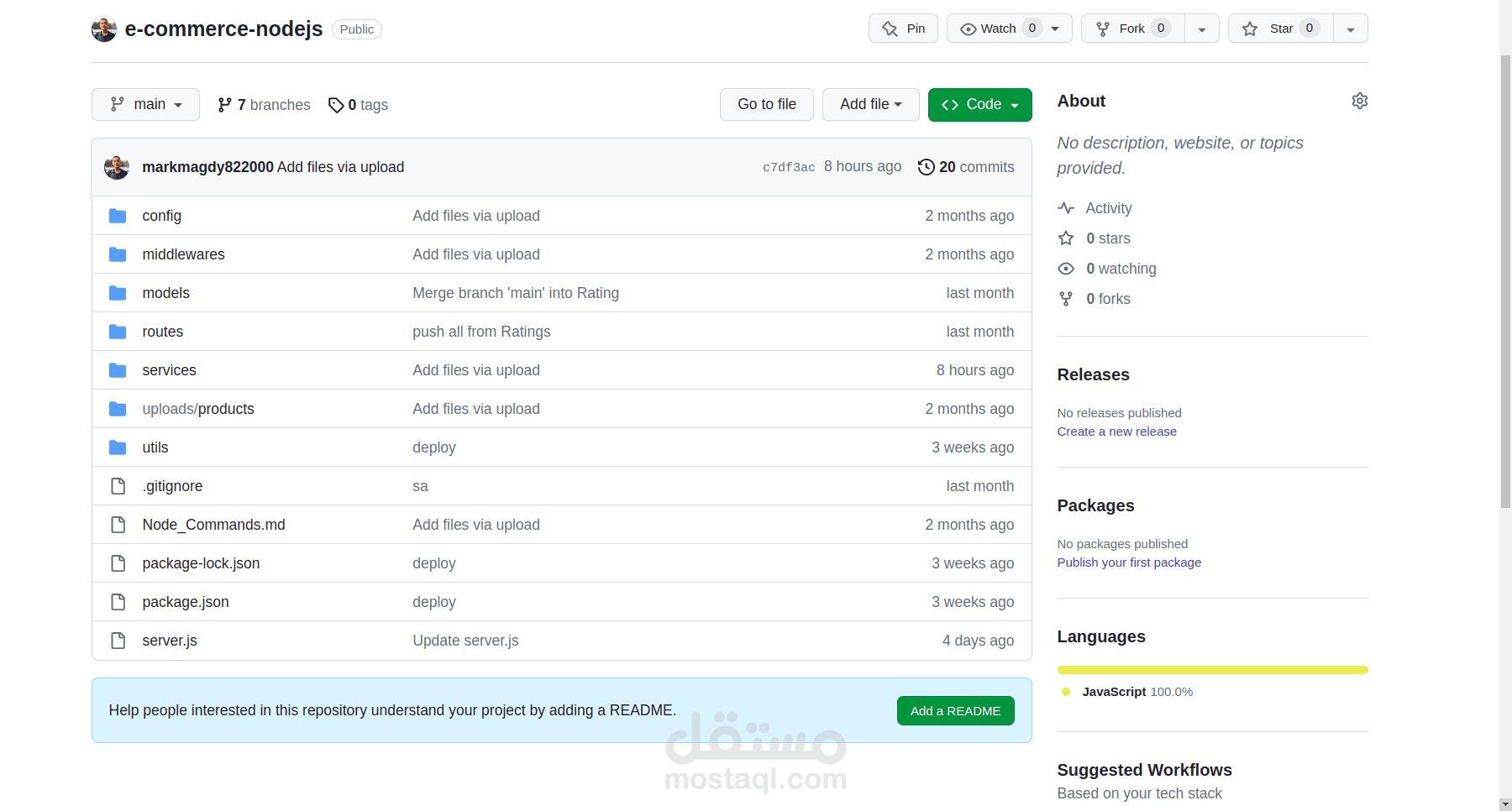This screenshot has width=1512, height=811.
Task: Open the server.js file name
Action: [170, 641]
